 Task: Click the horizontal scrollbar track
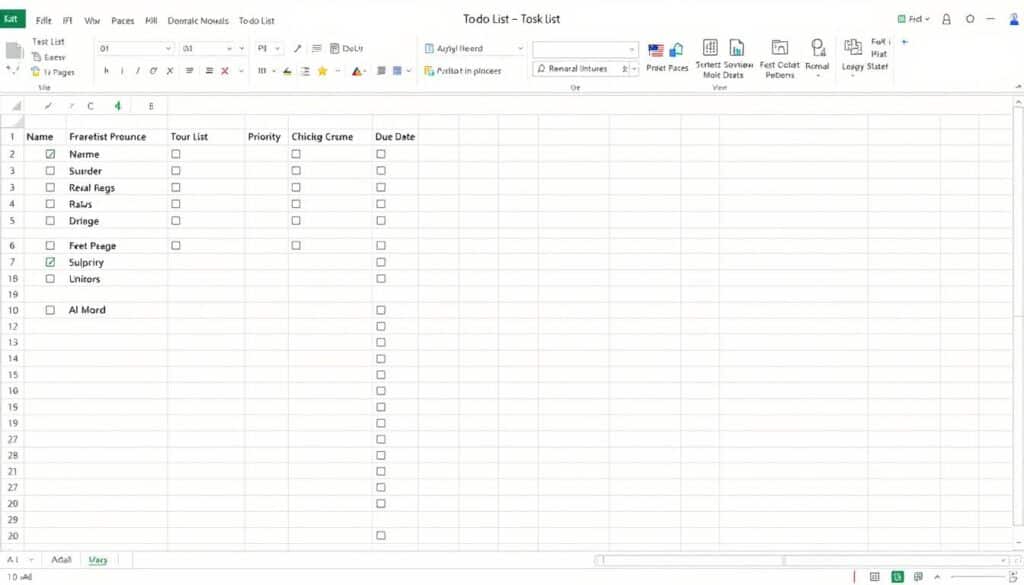click(x=803, y=560)
